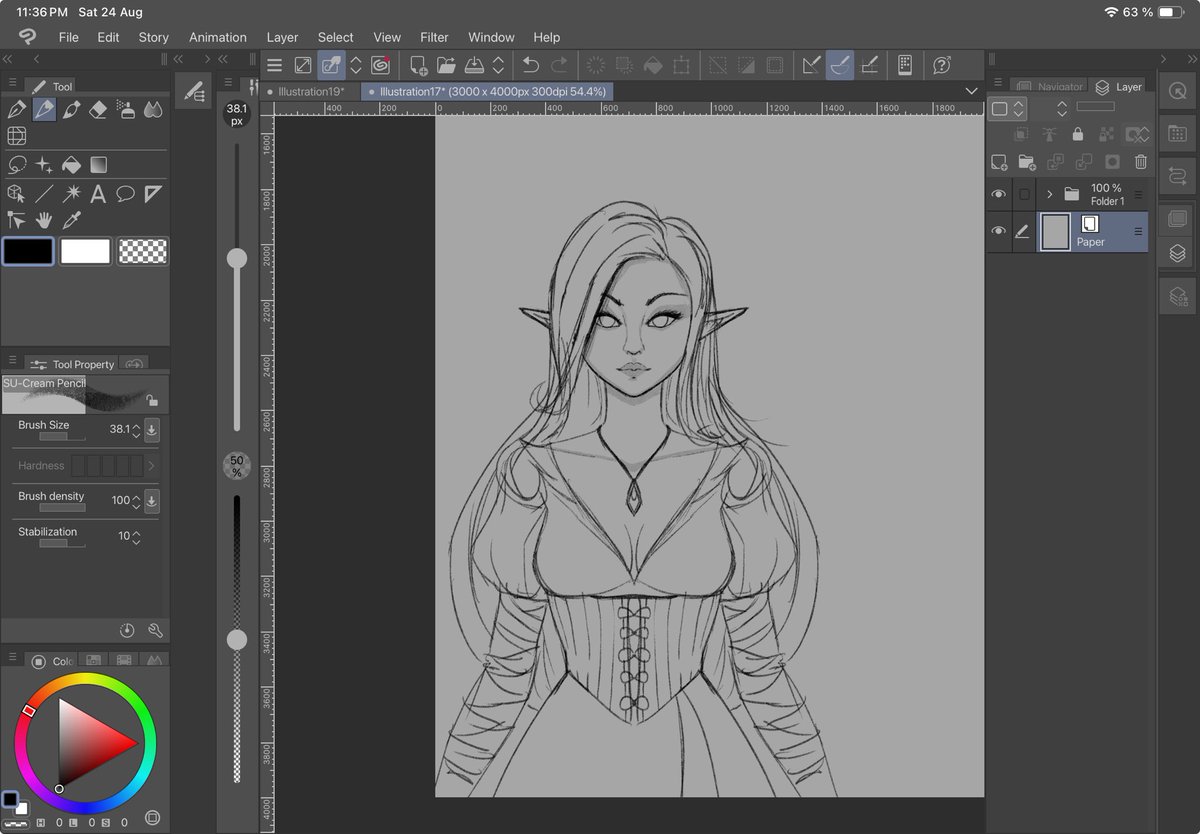Choose the Brush tool
Image resolution: width=1200 pixels, height=834 pixels.
[71, 109]
